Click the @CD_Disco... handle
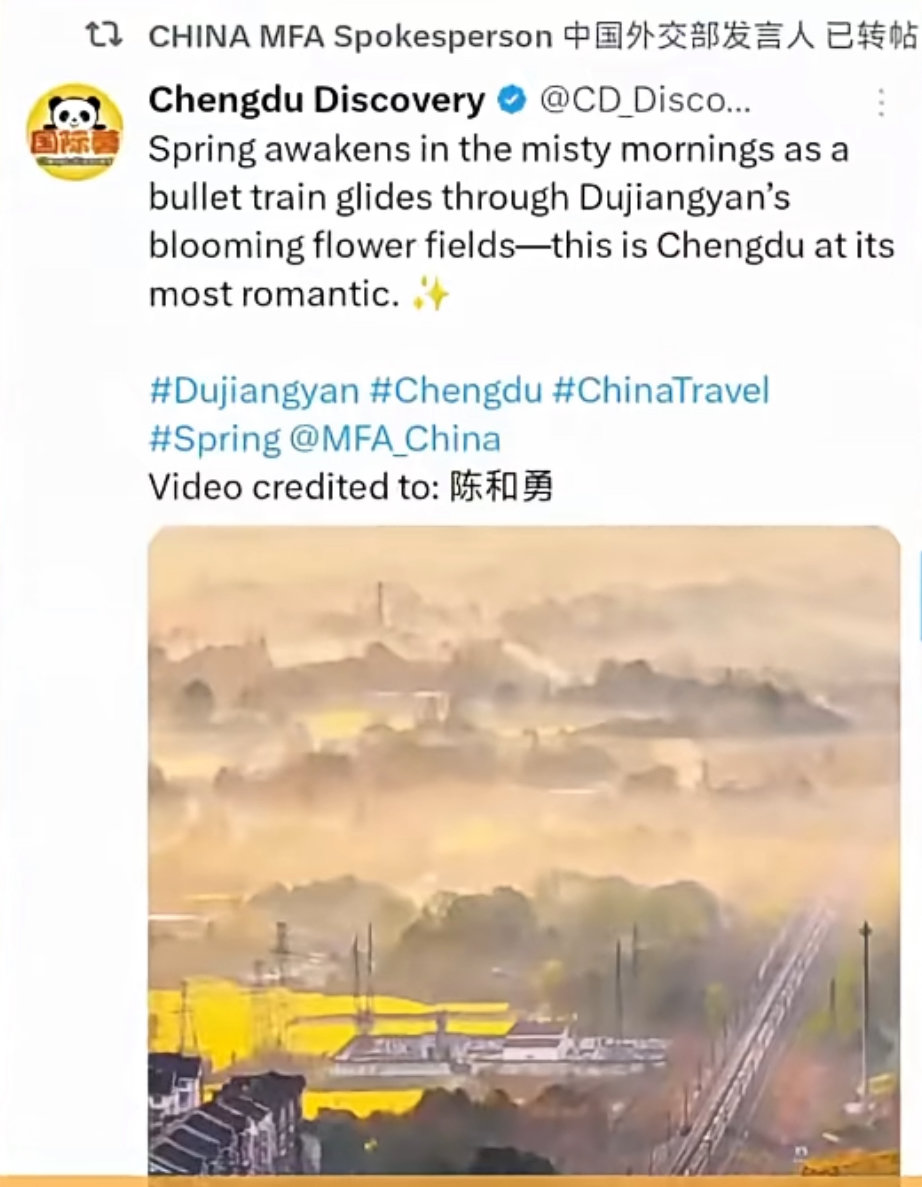Image resolution: width=922 pixels, height=1187 pixels. [645, 100]
